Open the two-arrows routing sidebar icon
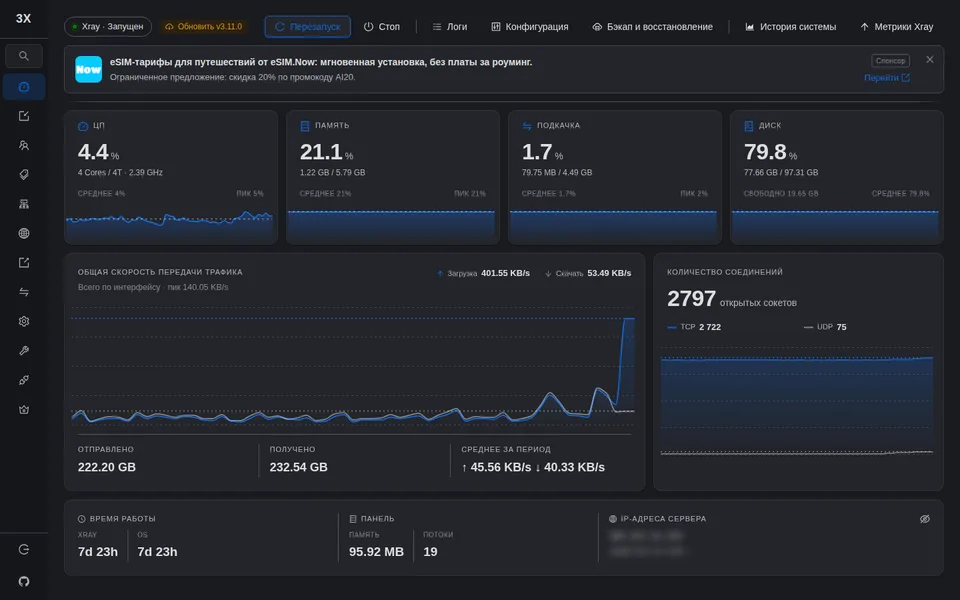 click(24, 292)
